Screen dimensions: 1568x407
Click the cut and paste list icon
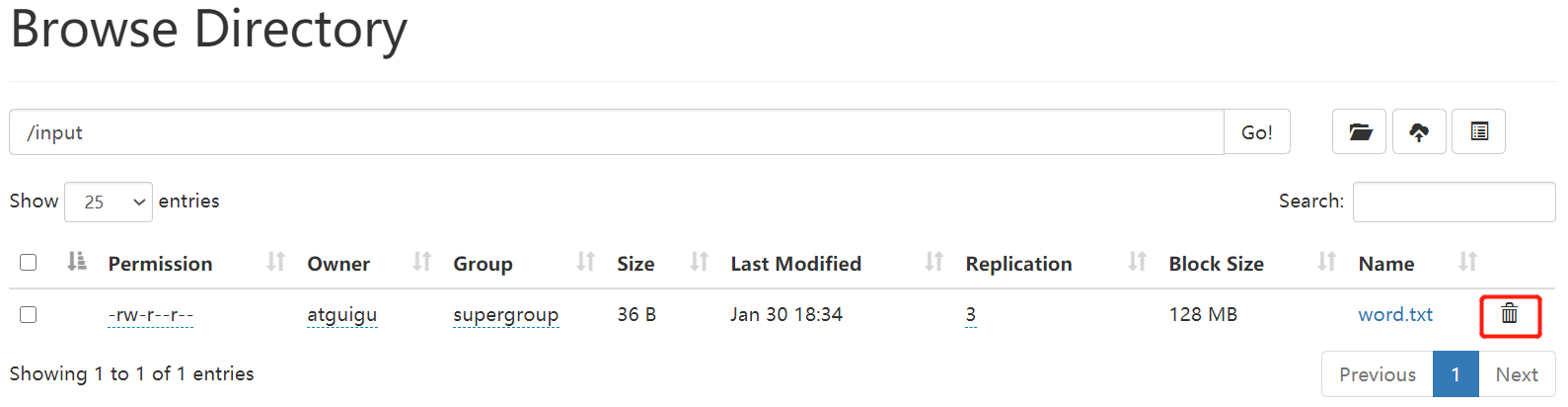(1479, 131)
